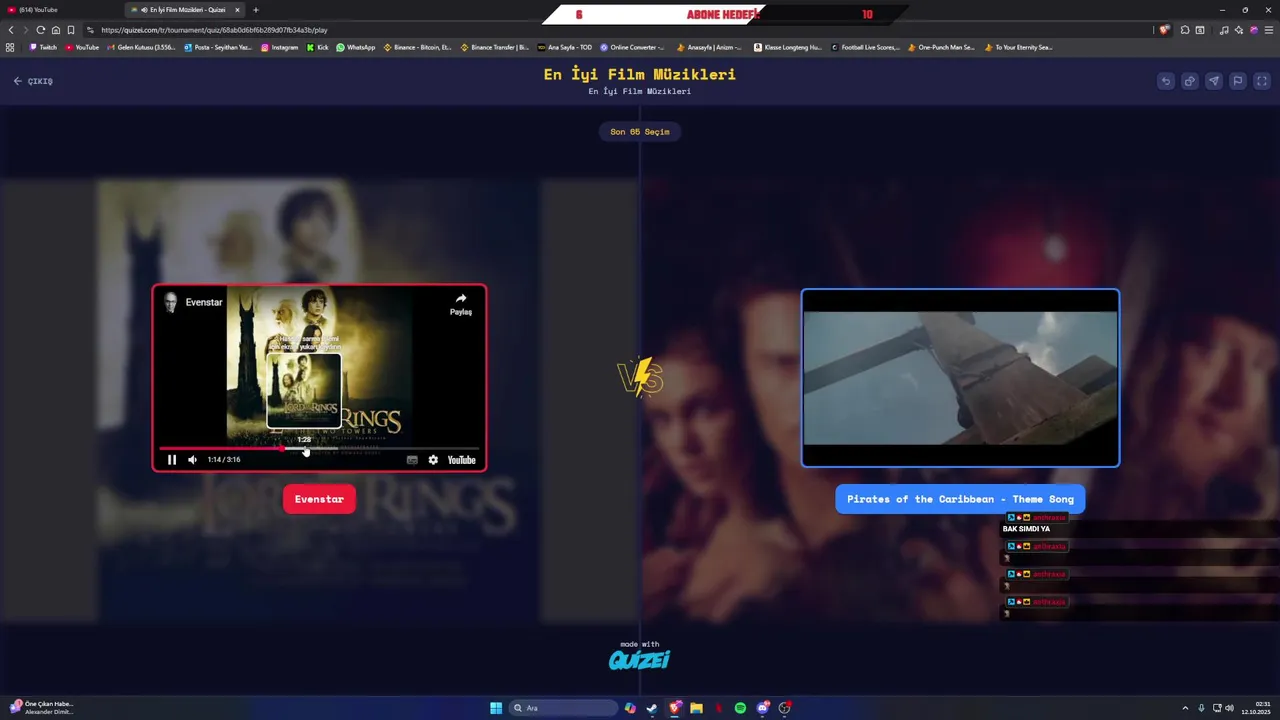Image resolution: width=1280 pixels, height=720 pixels.
Task: Click the dice shuffle icon in header
Action: (1189, 81)
